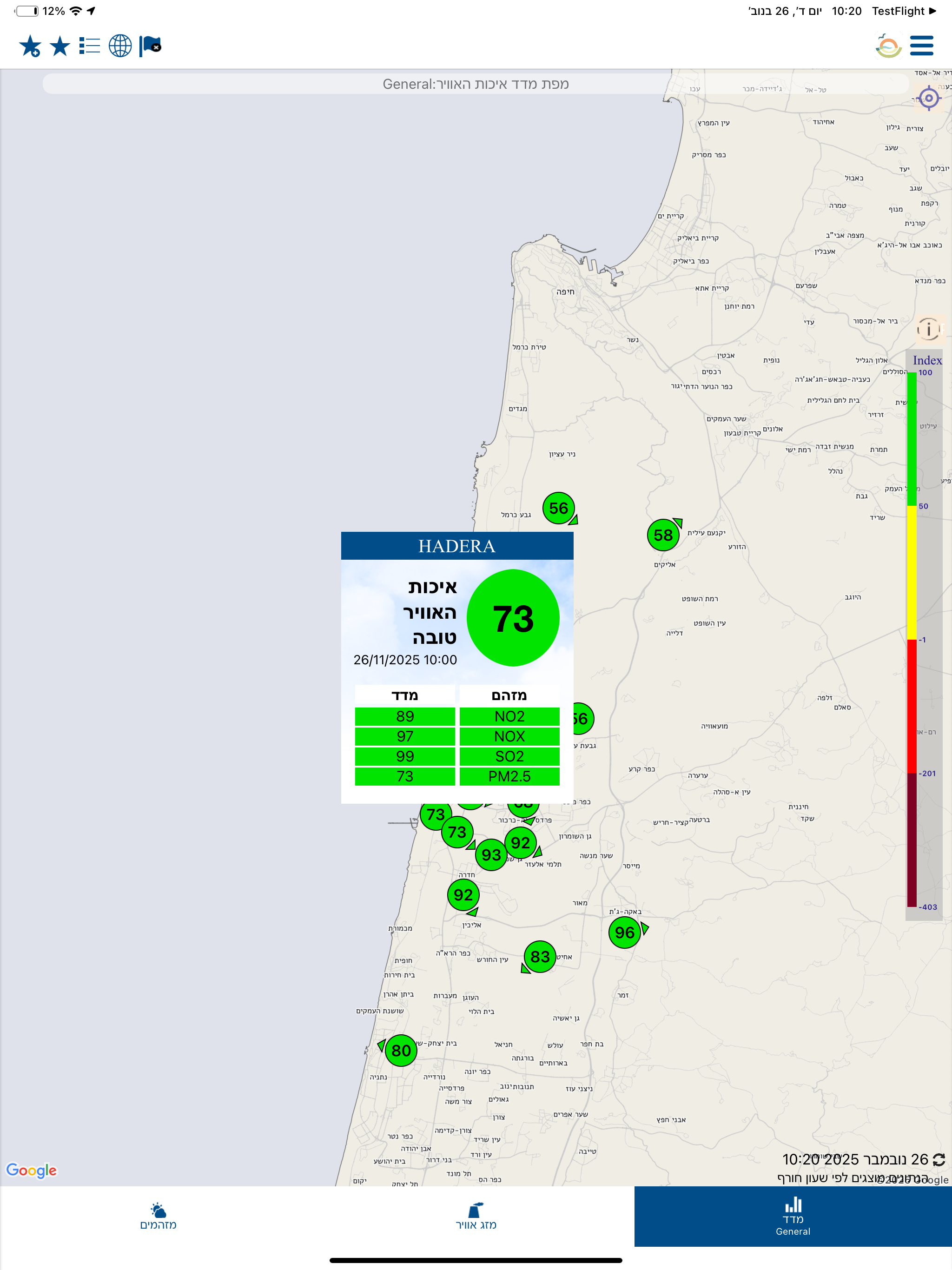Tap the Index legend title
The image size is (952, 1270).
tap(927, 360)
